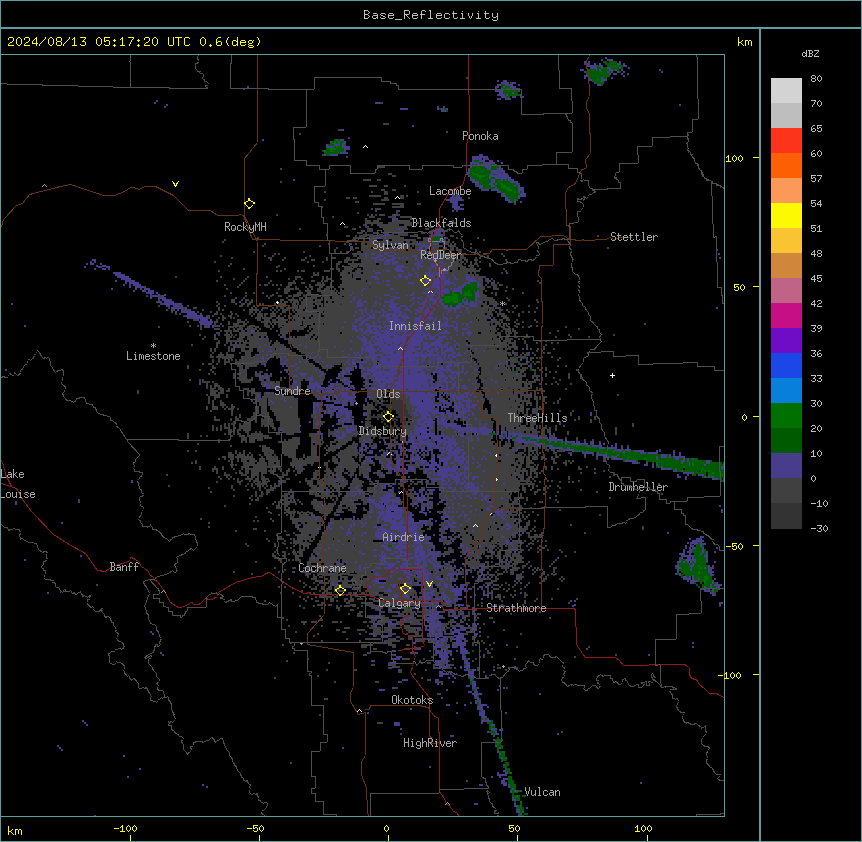862x842 pixels.
Task: Click the Vulcan label
Action: tap(542, 792)
